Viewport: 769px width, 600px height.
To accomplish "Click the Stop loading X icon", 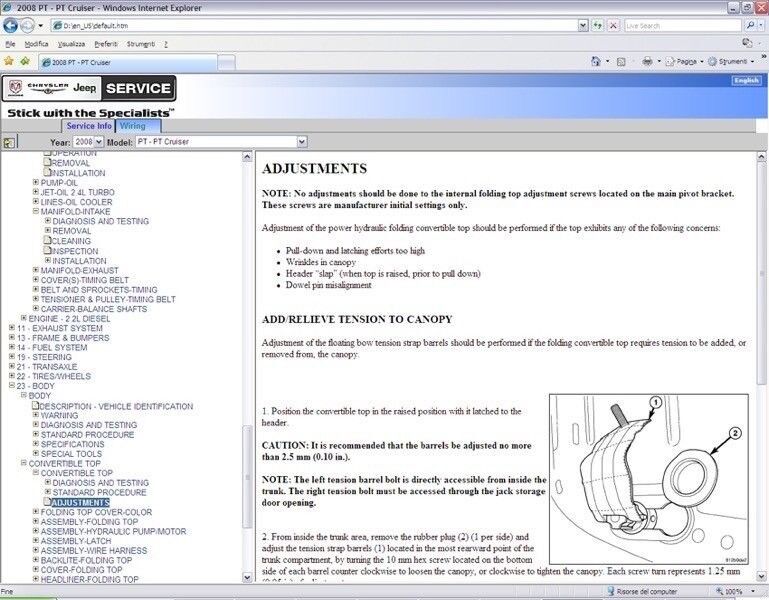I will tap(611, 26).
